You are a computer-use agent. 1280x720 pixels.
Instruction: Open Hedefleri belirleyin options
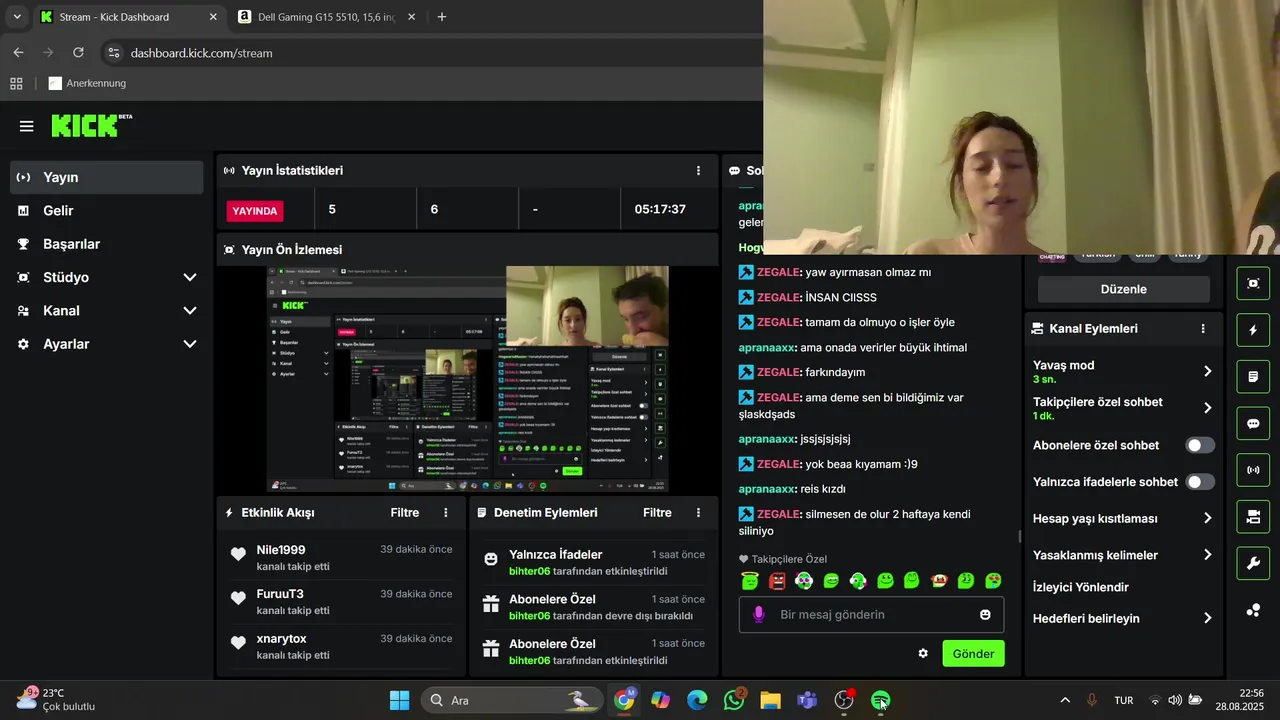click(1207, 619)
